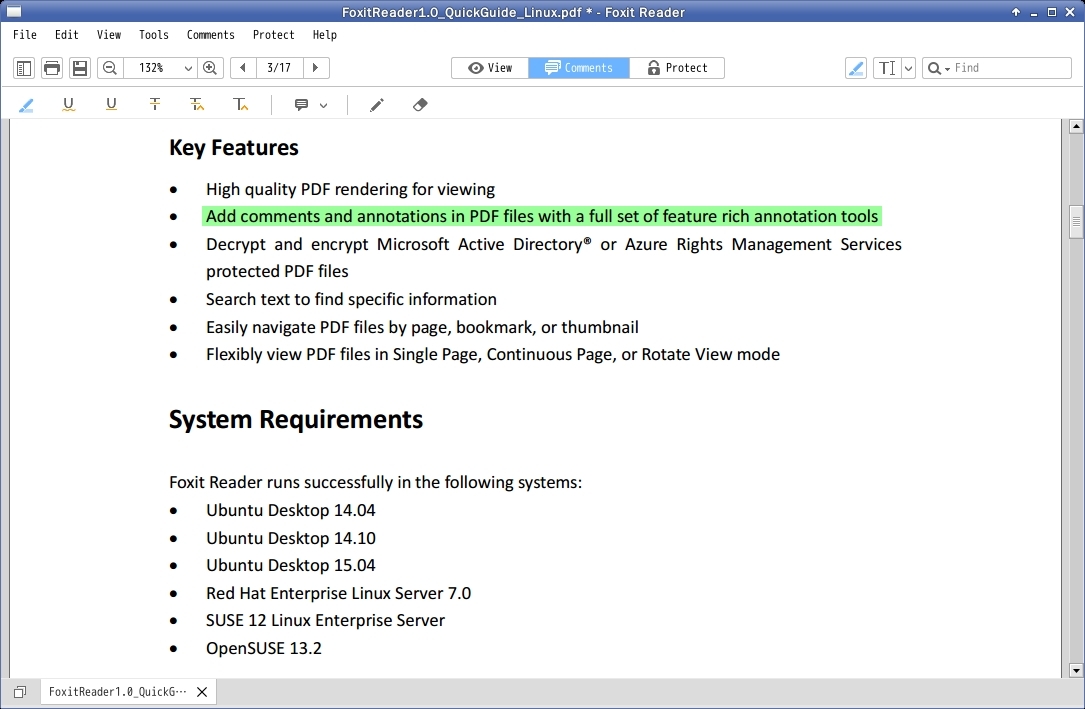Open the View menu in menu bar
Screen dimensions: 1085x709
tap(109, 35)
